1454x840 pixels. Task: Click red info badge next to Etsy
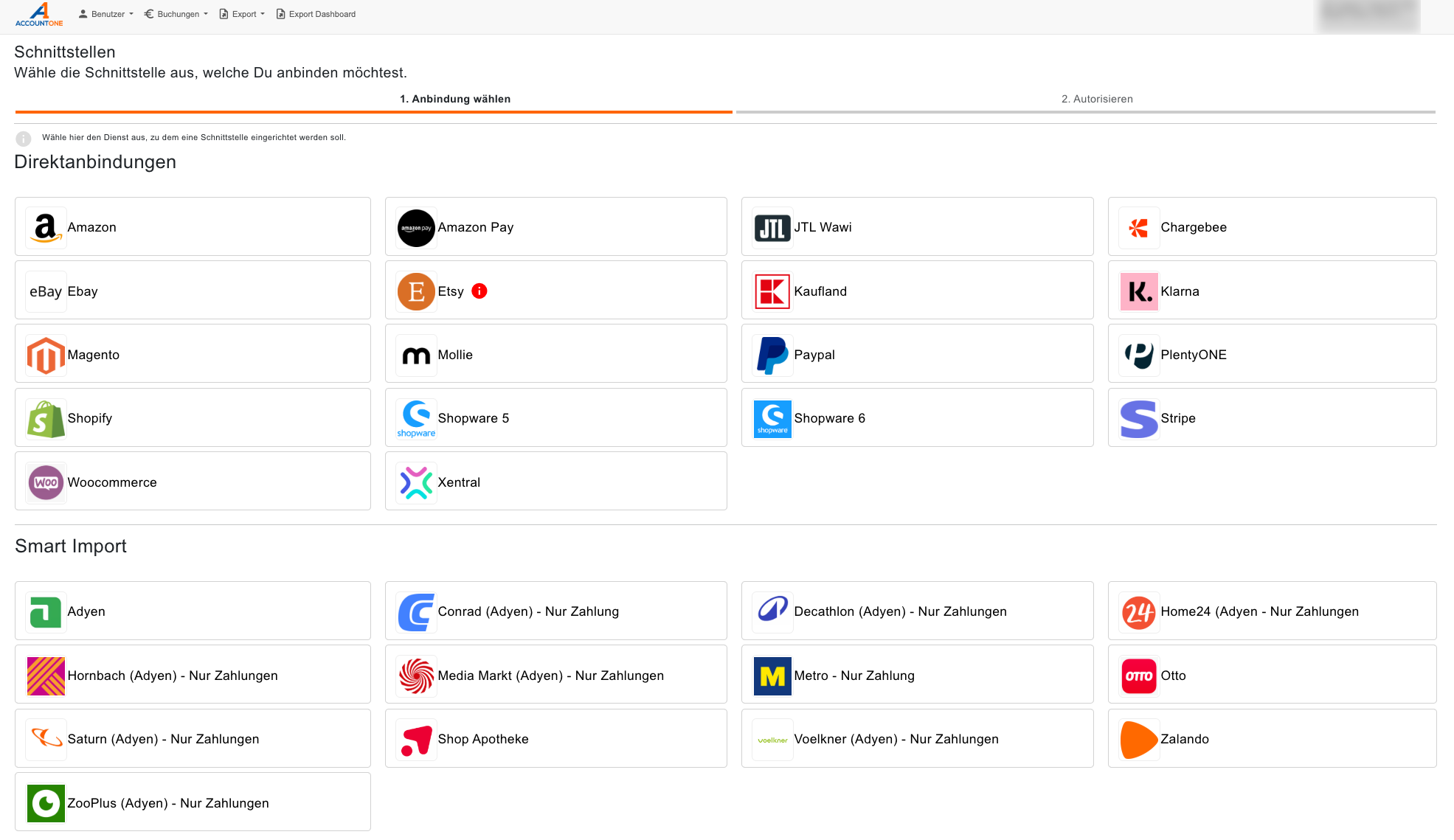pos(480,291)
